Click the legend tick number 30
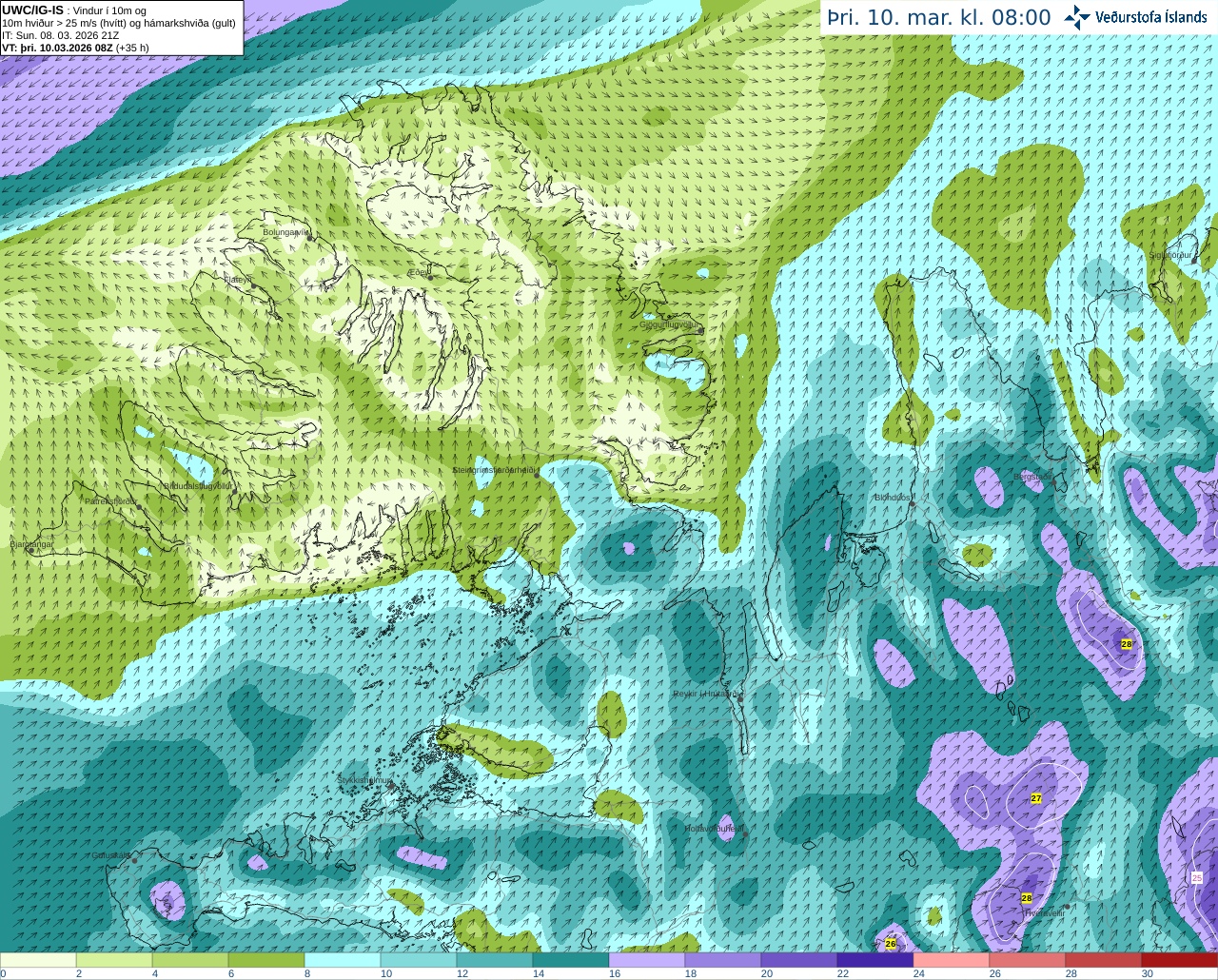Viewport: 1218px width, 980px height. tap(1147, 973)
